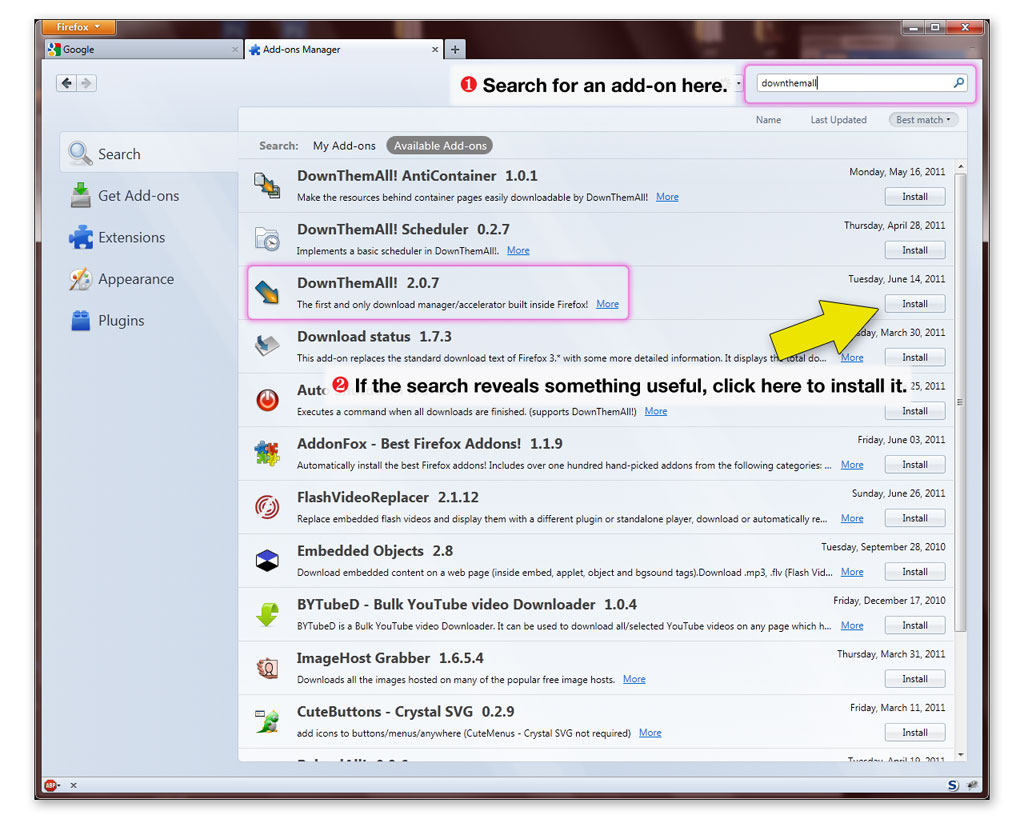Click the ImageHost Grabber icon
Viewport: 1024px width, 819px height.
(267, 667)
